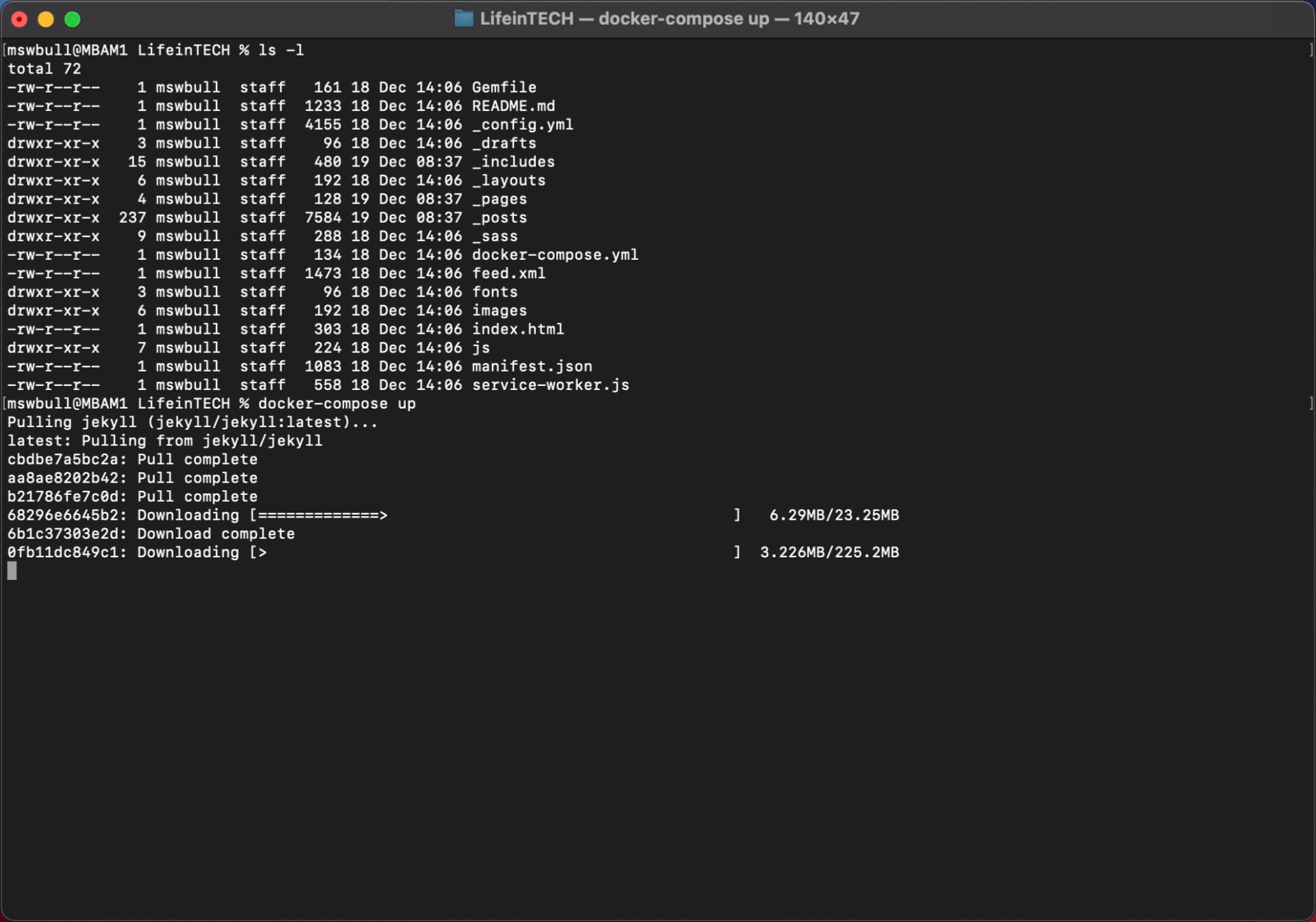Click the file size '558' of service-worker.js
Screen dimensions: 1316x922
[x=328, y=385]
